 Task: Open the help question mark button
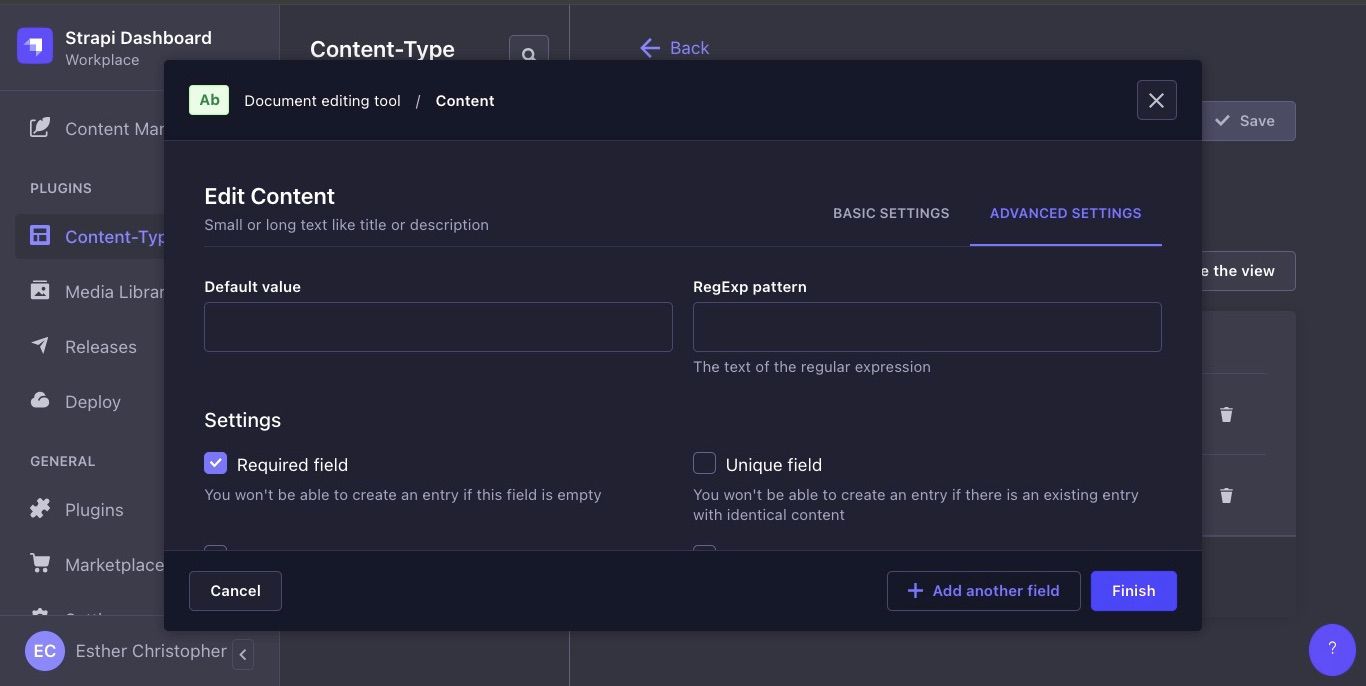(x=1332, y=649)
